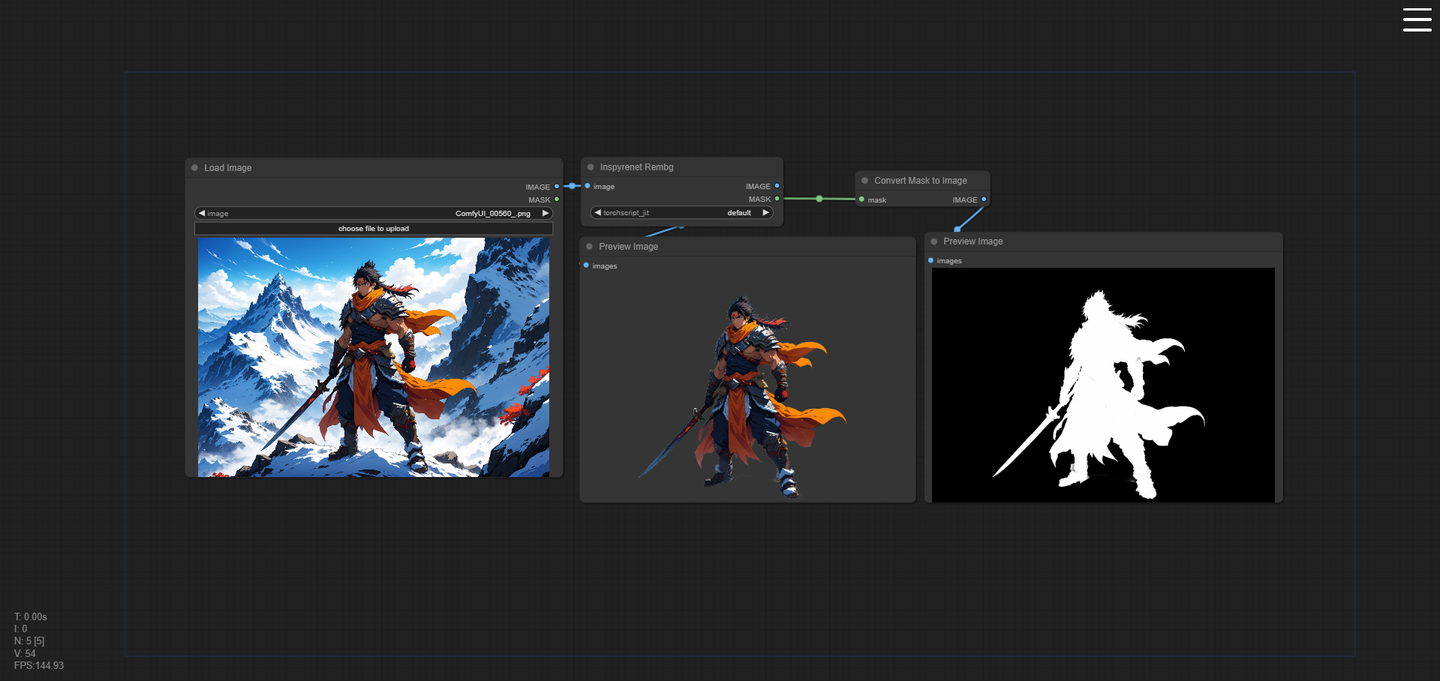Click the MASK output socket of Inspyrenet Rembg

(777, 198)
